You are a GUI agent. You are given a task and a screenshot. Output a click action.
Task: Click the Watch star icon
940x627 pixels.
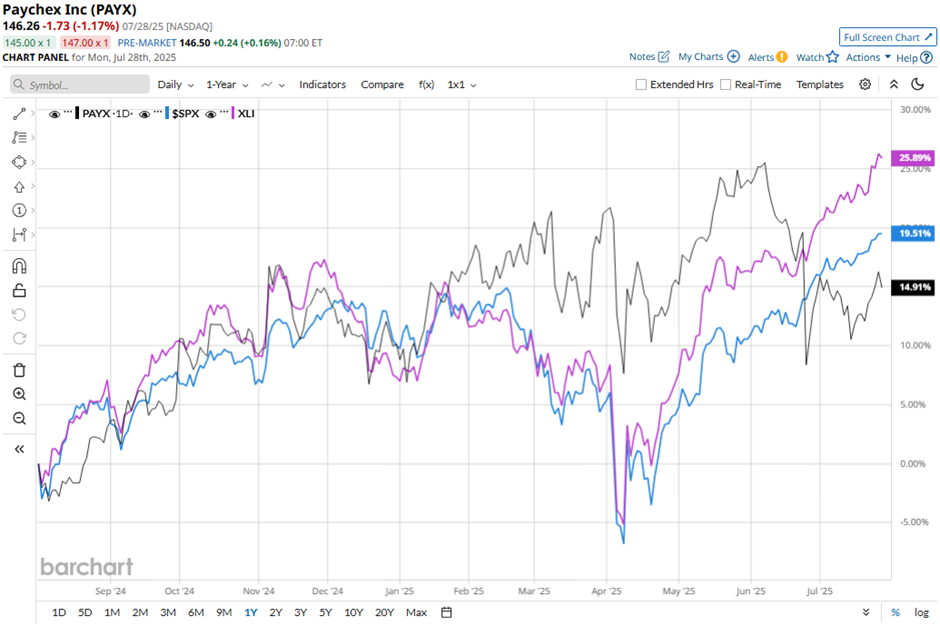tap(833, 57)
